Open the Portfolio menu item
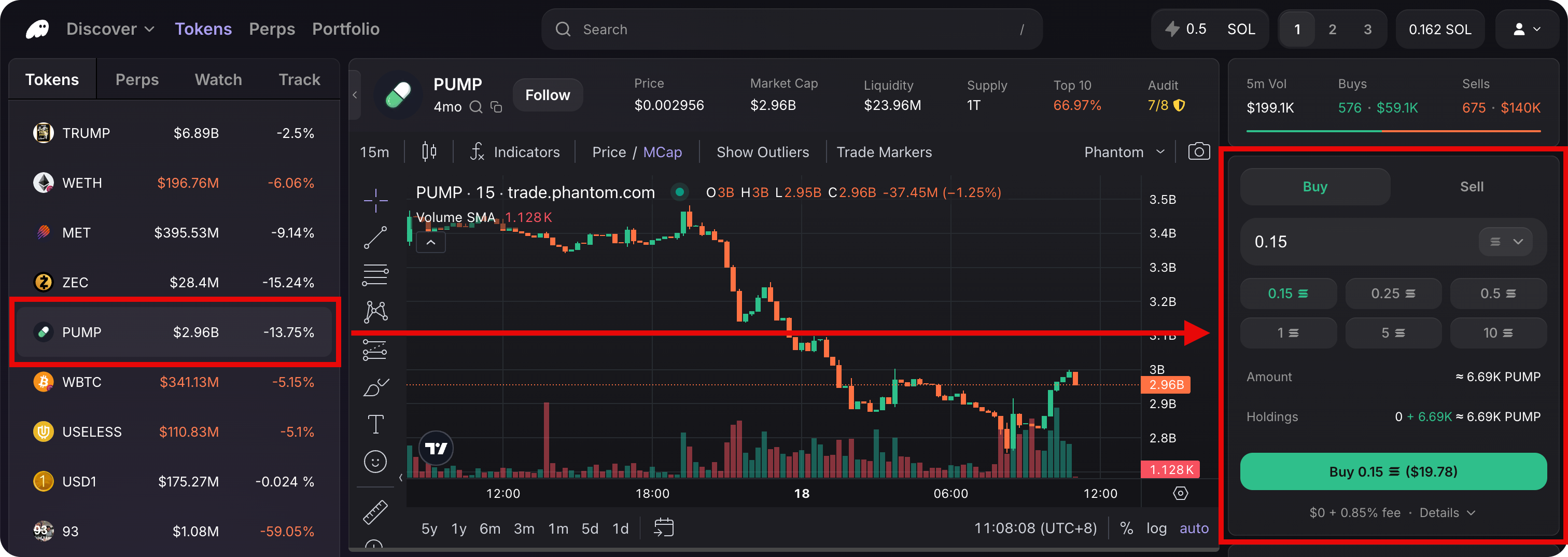The width and height of the screenshot is (1568, 557). click(345, 28)
